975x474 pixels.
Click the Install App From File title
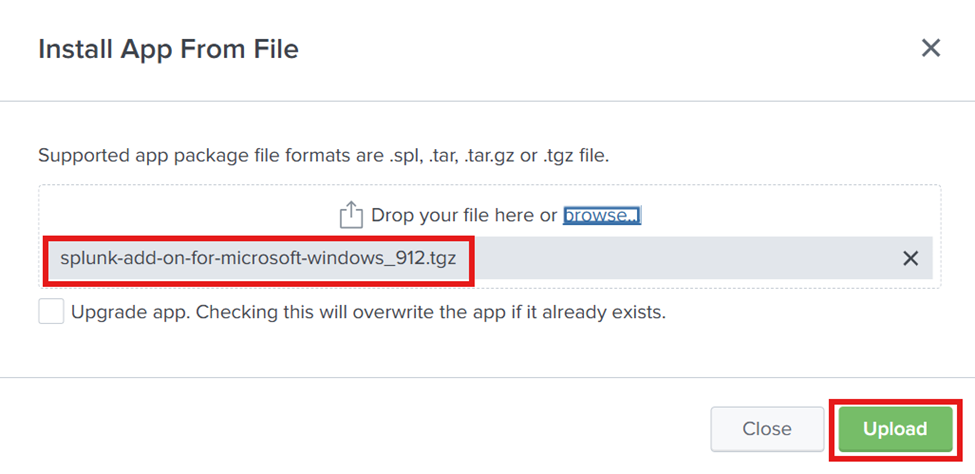coord(169,49)
